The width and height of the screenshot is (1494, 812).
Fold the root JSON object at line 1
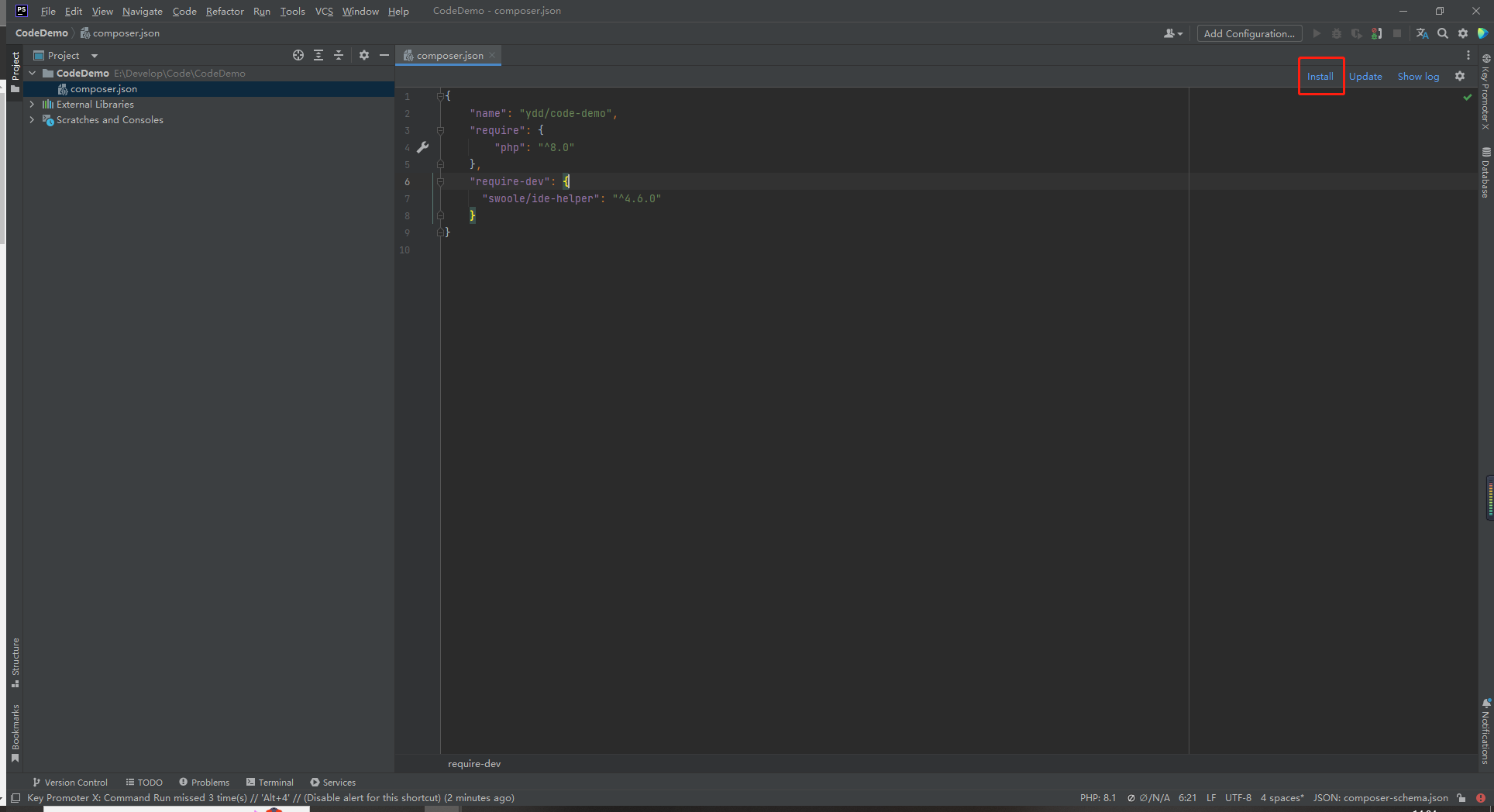[440, 96]
